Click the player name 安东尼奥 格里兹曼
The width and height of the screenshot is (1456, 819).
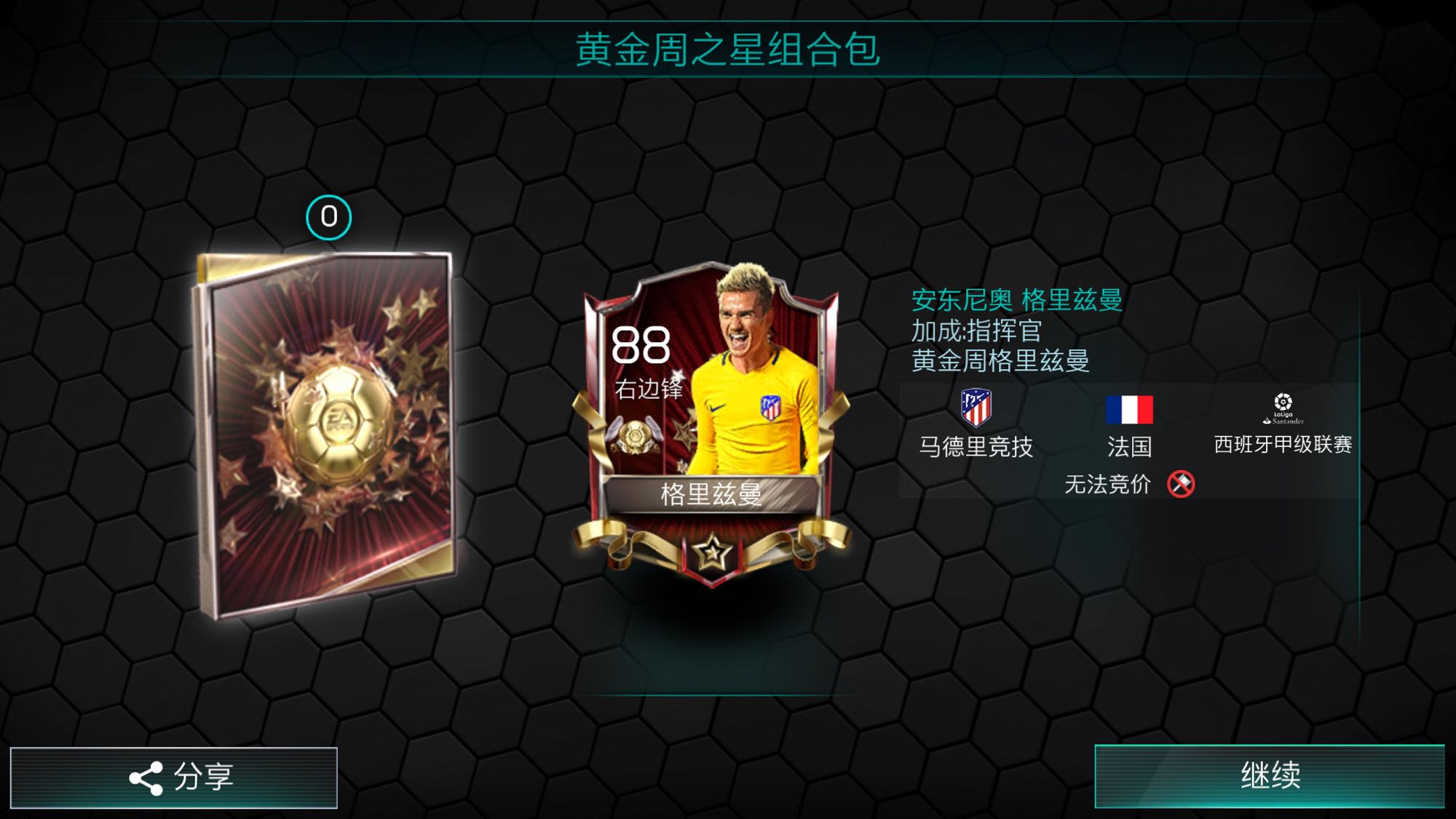click(x=1017, y=299)
